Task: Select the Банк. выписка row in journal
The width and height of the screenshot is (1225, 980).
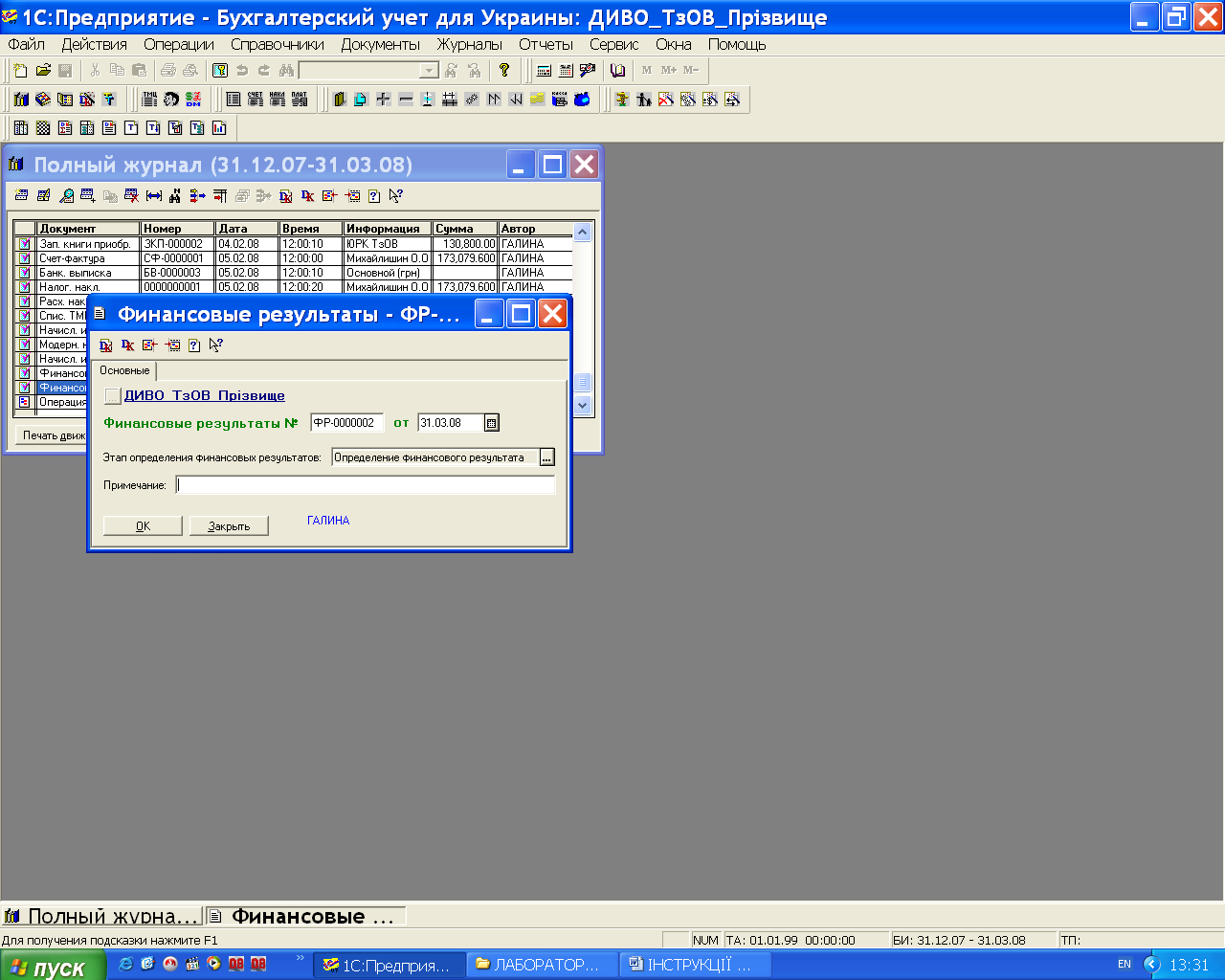Action: click(293, 273)
